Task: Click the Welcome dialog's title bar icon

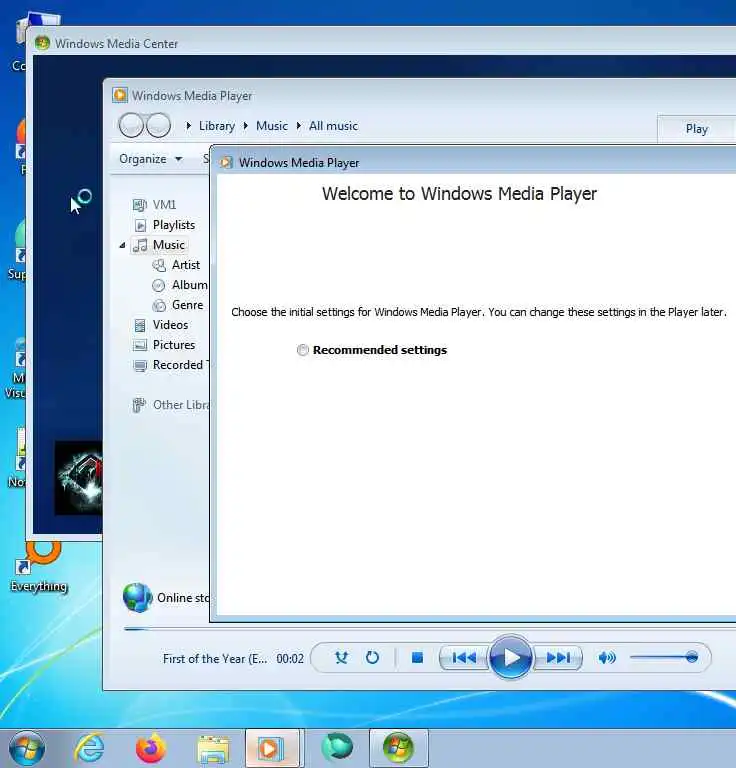Action: pyautogui.click(x=226, y=162)
